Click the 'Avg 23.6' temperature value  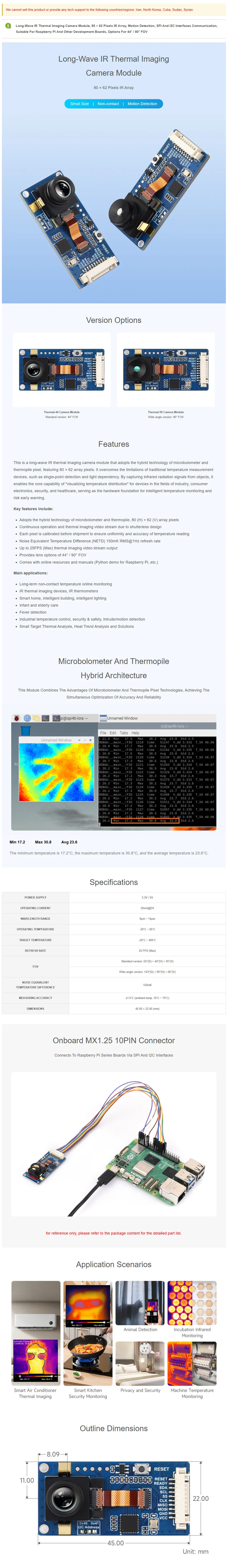click(x=70, y=842)
